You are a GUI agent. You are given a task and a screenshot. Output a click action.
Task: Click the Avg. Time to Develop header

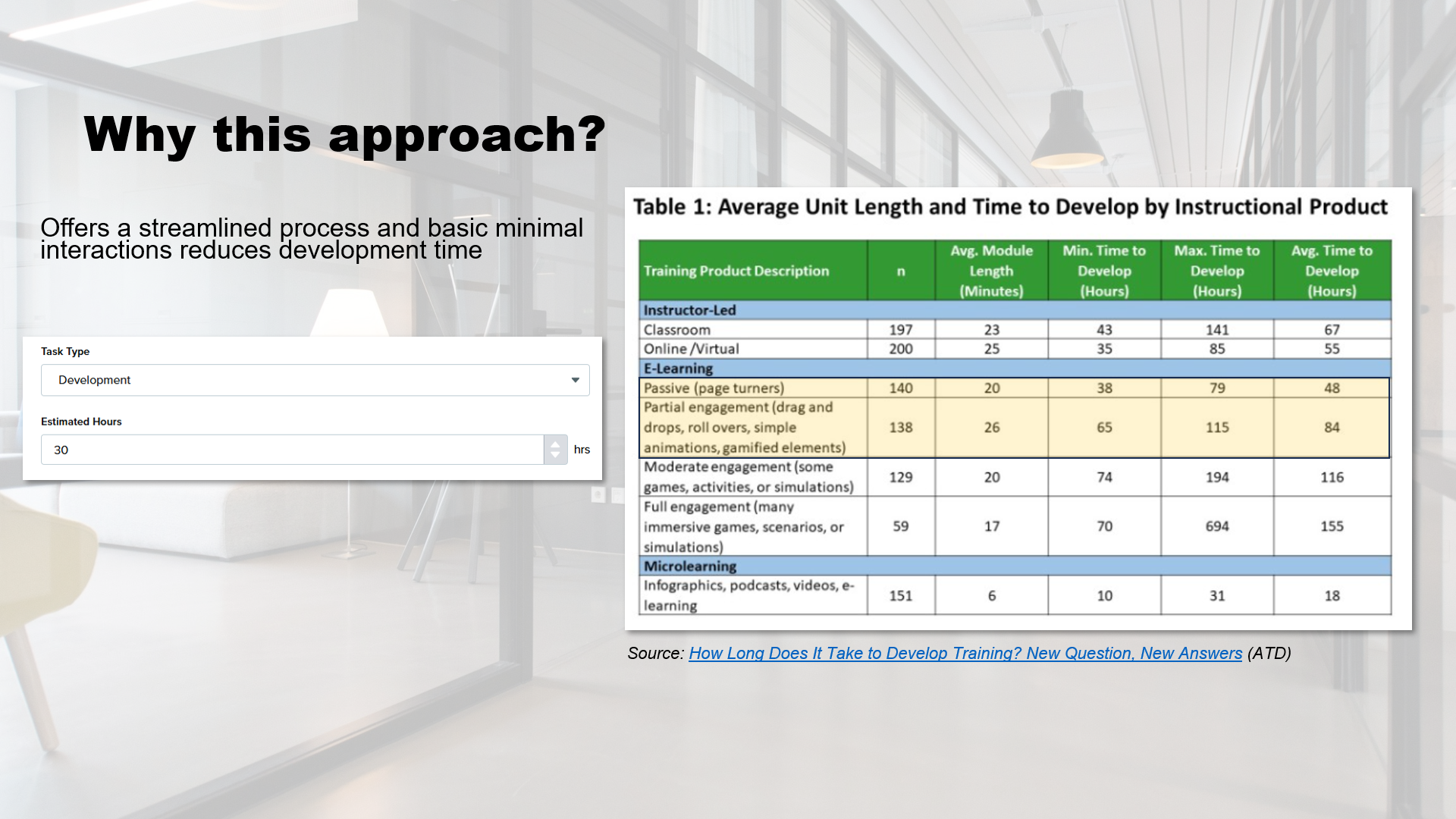[1332, 271]
